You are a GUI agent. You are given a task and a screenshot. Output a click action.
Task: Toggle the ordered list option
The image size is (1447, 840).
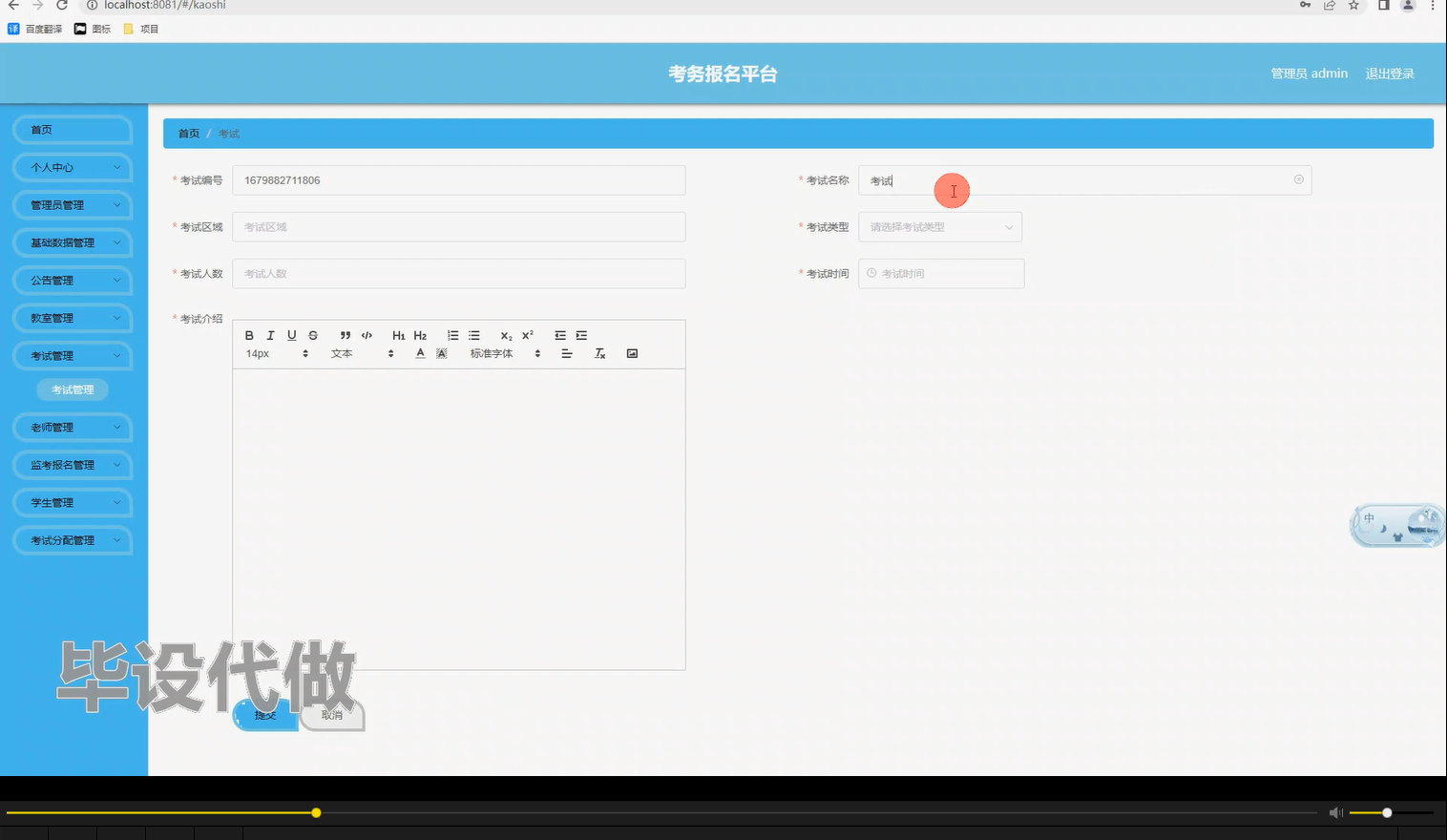tap(452, 335)
